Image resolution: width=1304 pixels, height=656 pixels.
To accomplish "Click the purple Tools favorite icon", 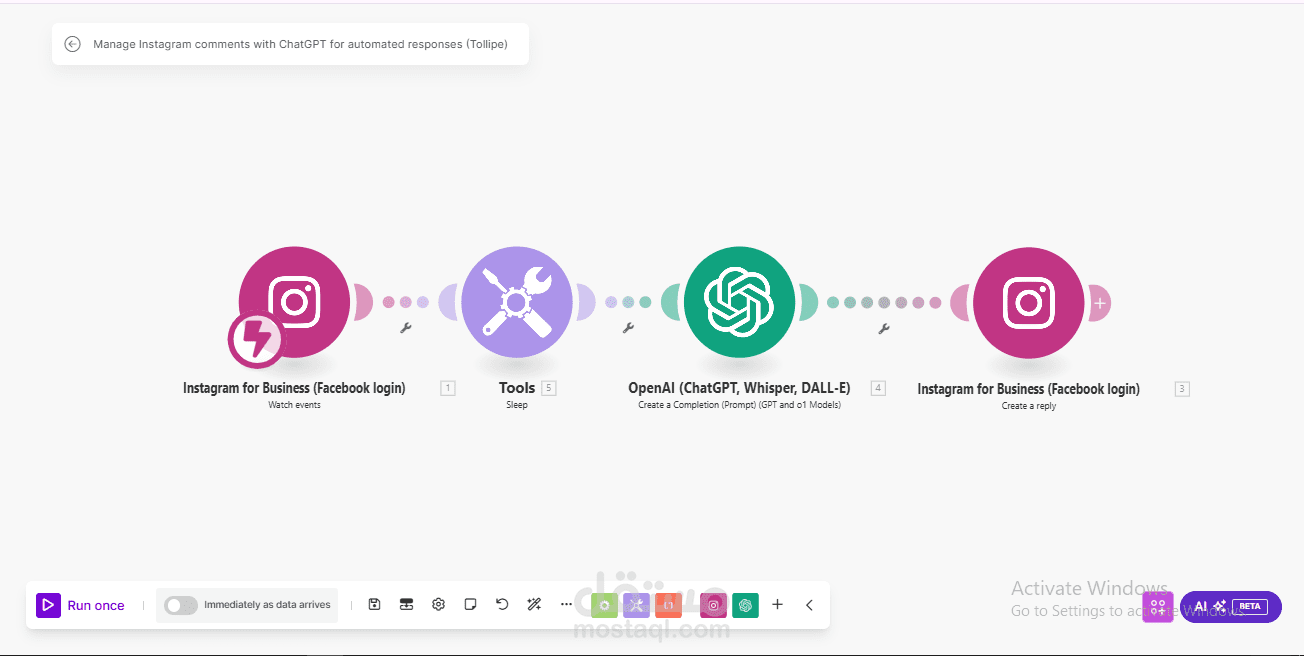I will pyautogui.click(x=637, y=605).
